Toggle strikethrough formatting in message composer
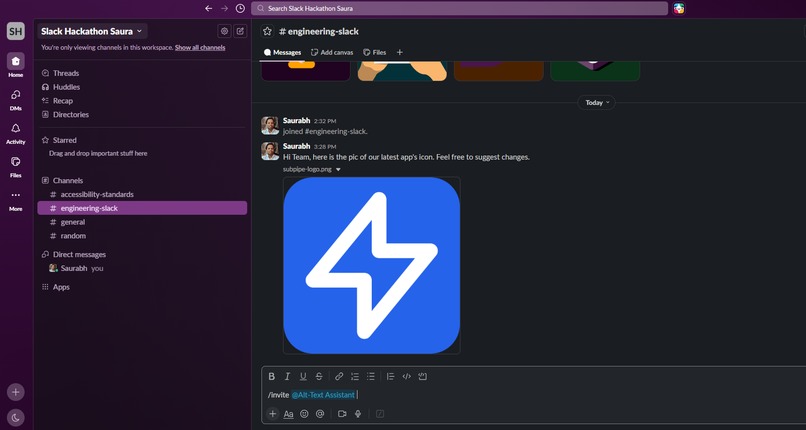This screenshot has height=430, width=806. point(319,377)
